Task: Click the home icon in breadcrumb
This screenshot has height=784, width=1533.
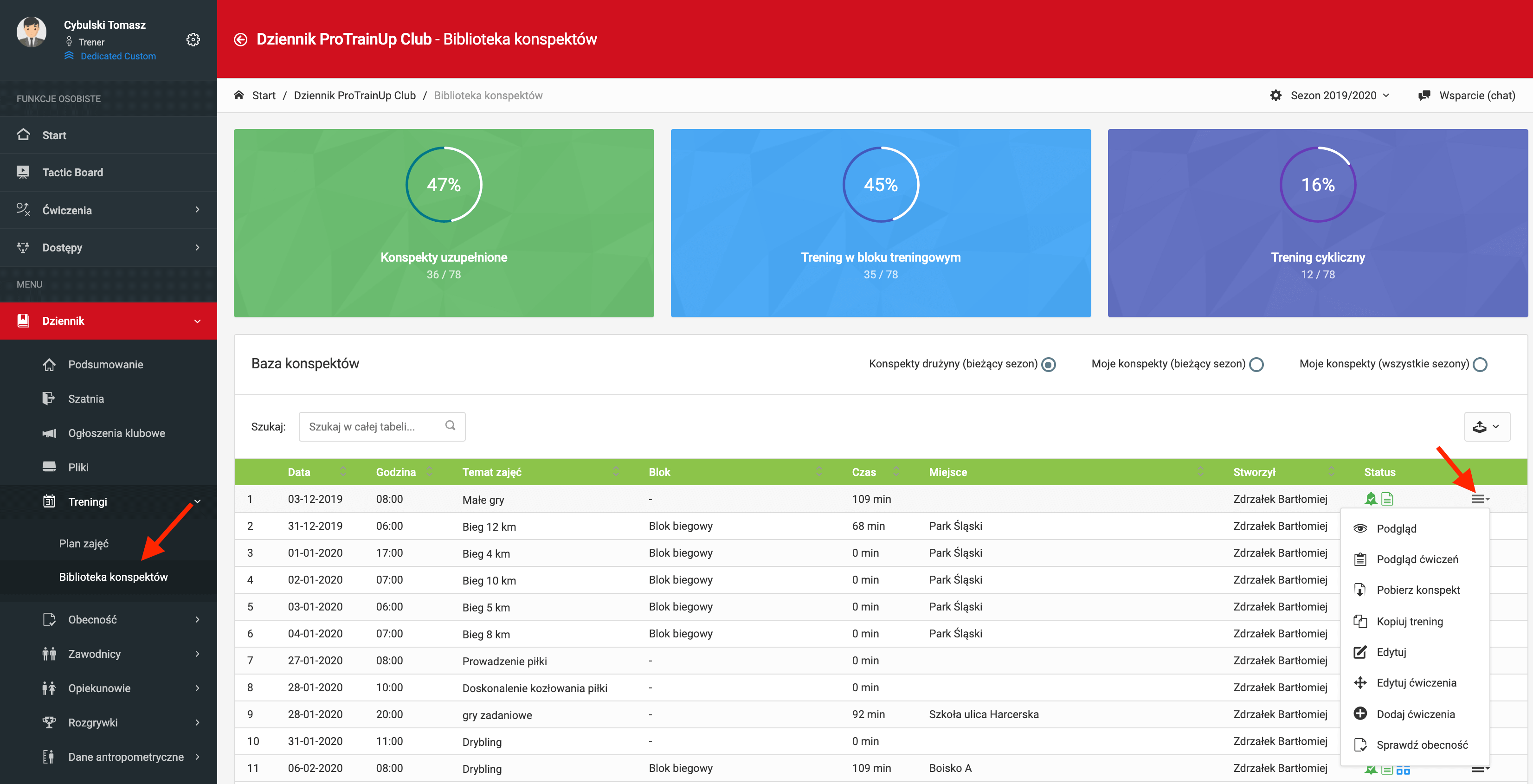Action: pos(239,95)
